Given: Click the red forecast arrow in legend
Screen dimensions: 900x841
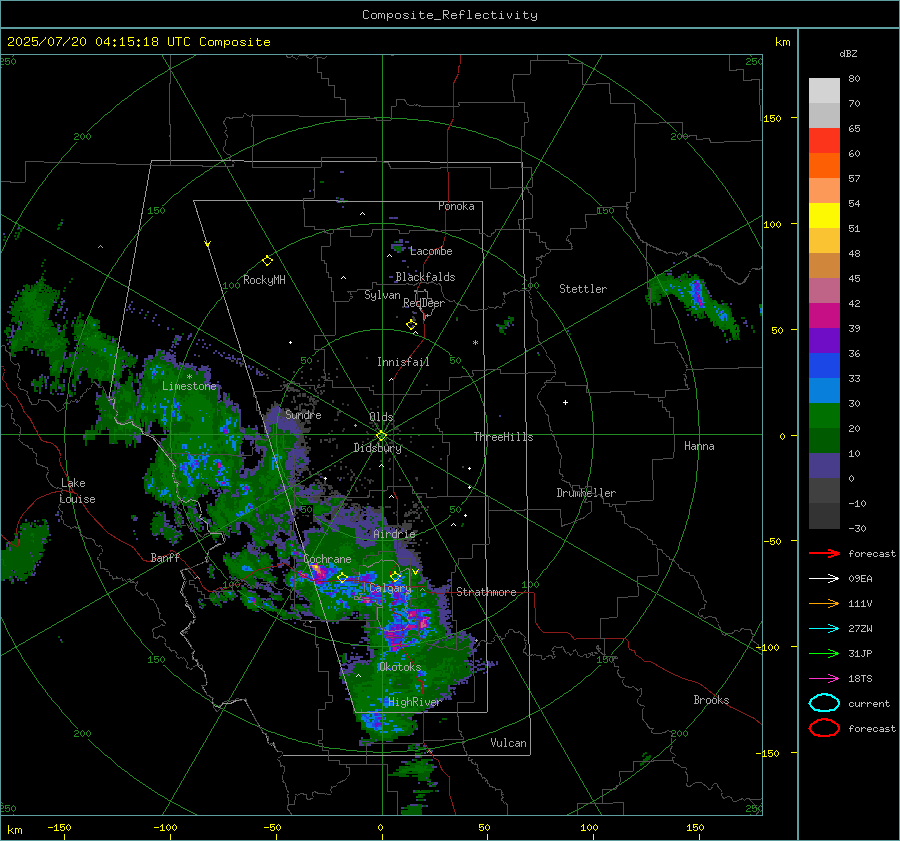Looking at the screenshot, I should point(824,553).
